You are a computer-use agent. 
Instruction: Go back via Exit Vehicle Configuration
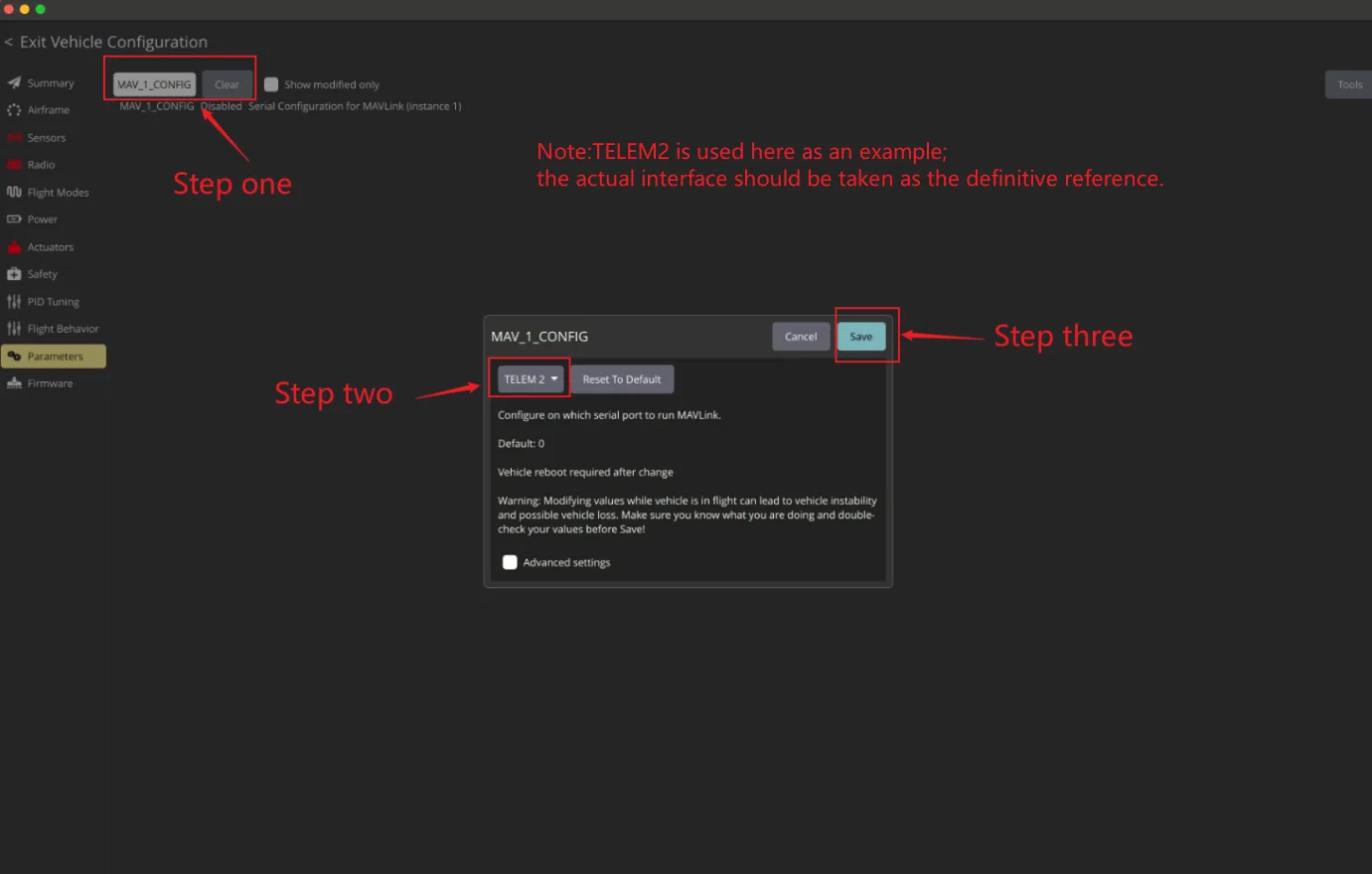[x=106, y=42]
